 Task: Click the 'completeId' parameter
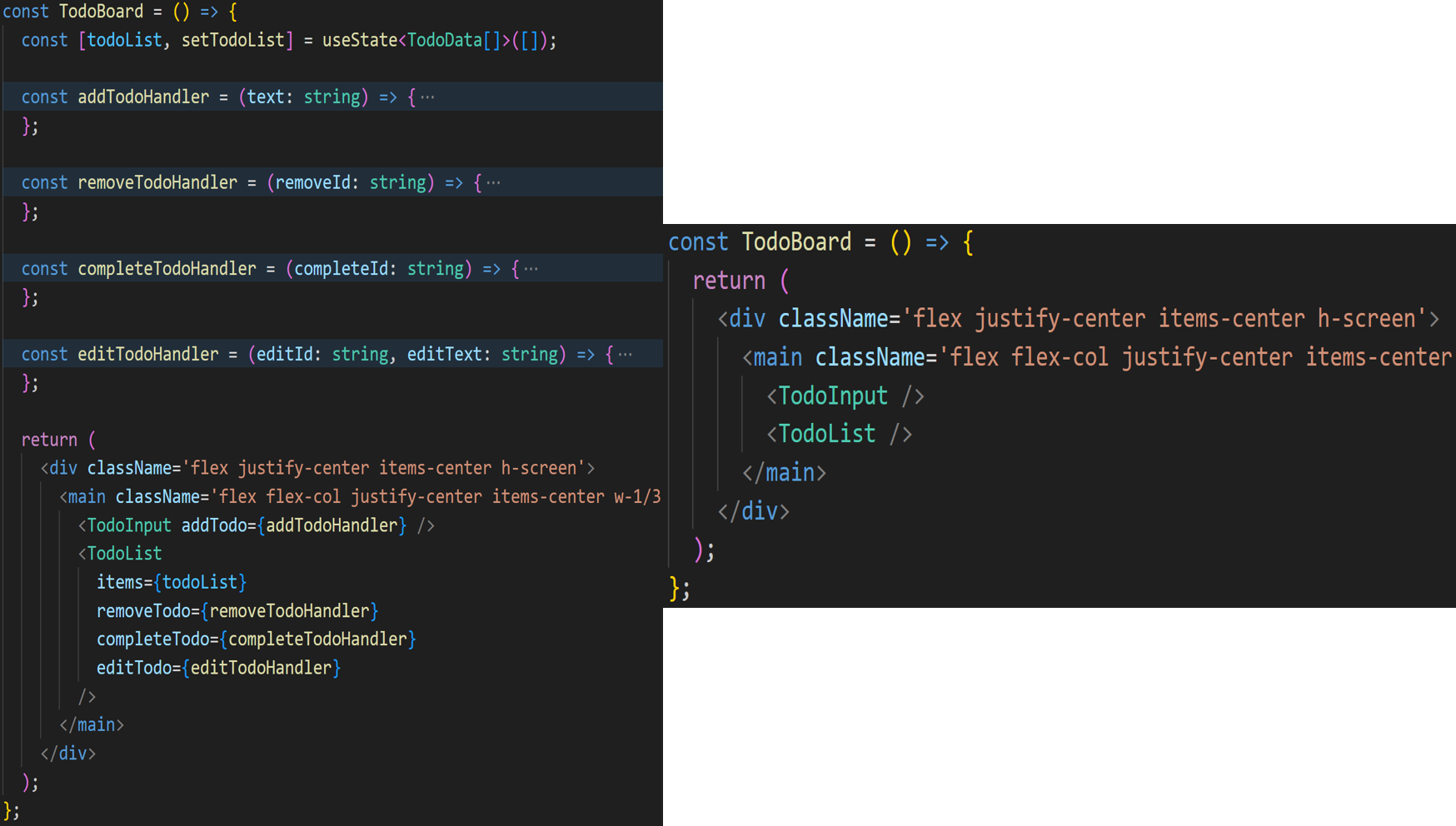[342, 269]
